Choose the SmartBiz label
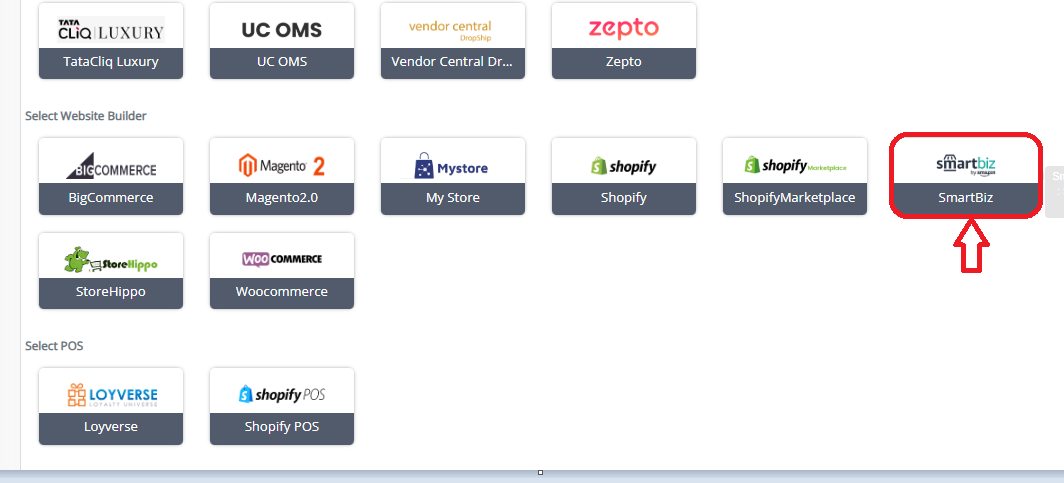This screenshot has width=1064, height=483. point(966,198)
